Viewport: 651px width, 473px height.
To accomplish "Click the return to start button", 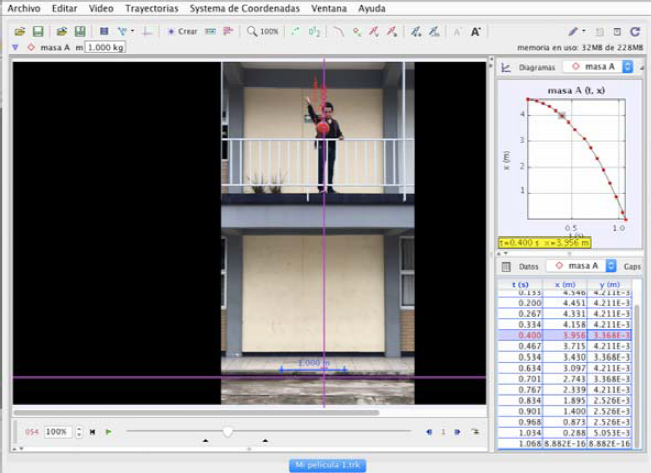I will 93,432.
